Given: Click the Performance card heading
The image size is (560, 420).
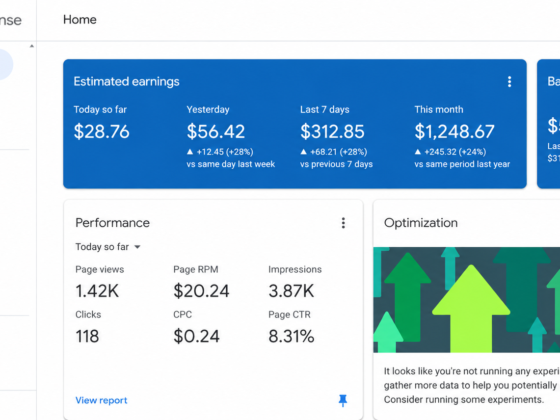Looking at the screenshot, I should [112, 223].
